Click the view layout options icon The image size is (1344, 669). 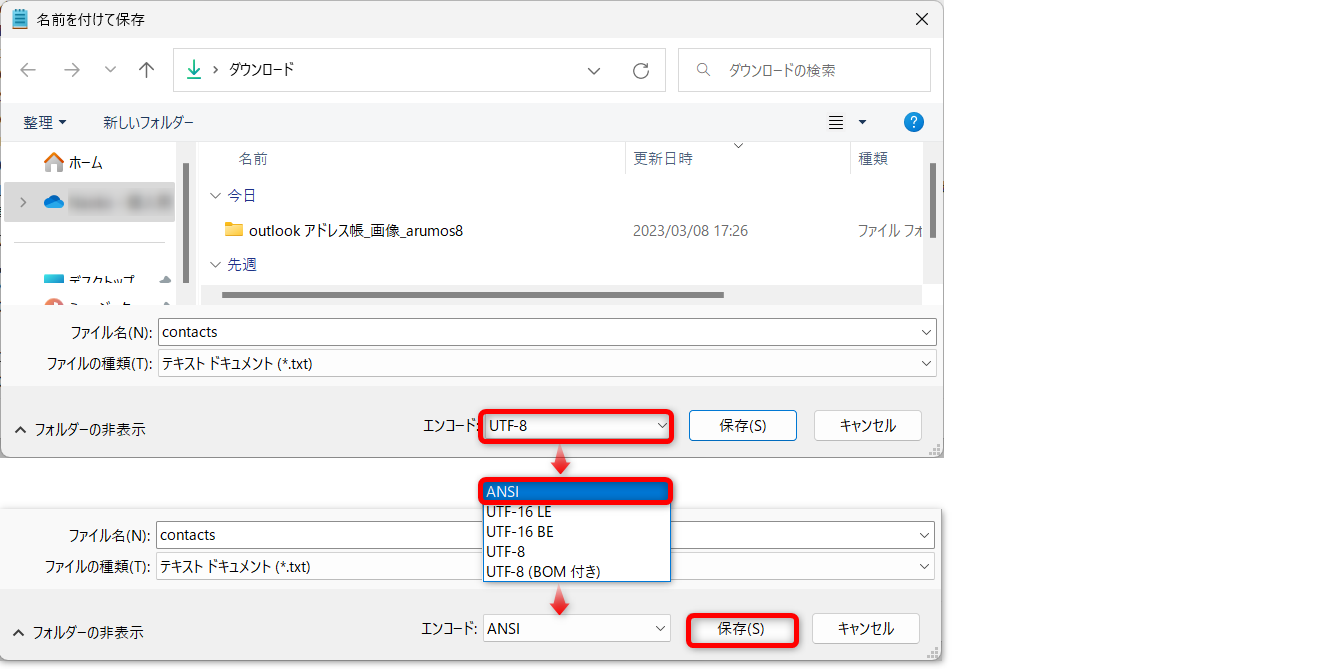(837, 122)
